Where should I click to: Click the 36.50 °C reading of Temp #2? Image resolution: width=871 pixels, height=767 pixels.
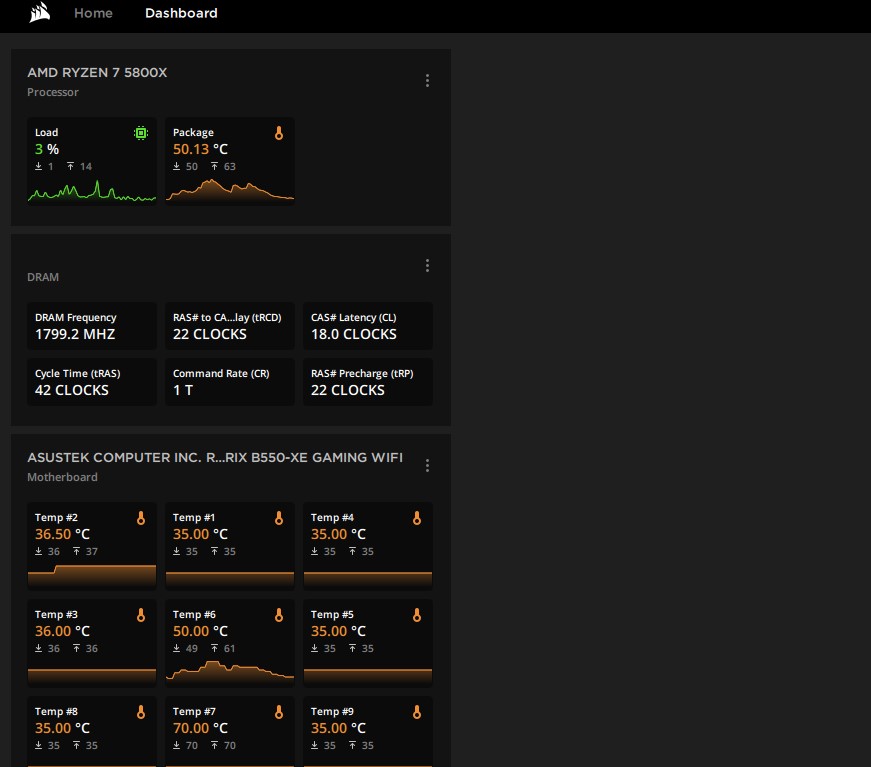pos(62,534)
